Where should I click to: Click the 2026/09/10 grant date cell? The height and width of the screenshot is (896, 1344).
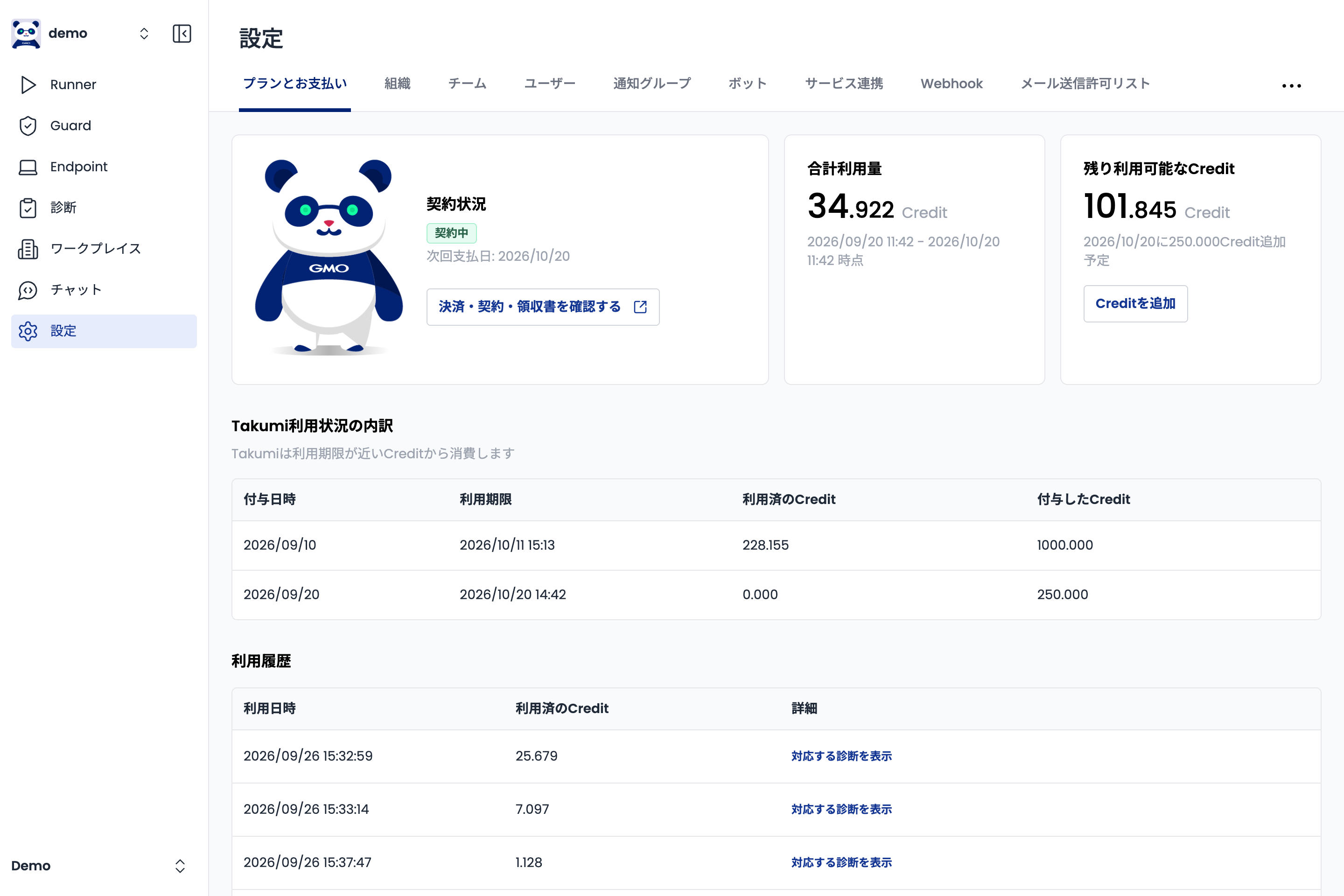(x=280, y=545)
